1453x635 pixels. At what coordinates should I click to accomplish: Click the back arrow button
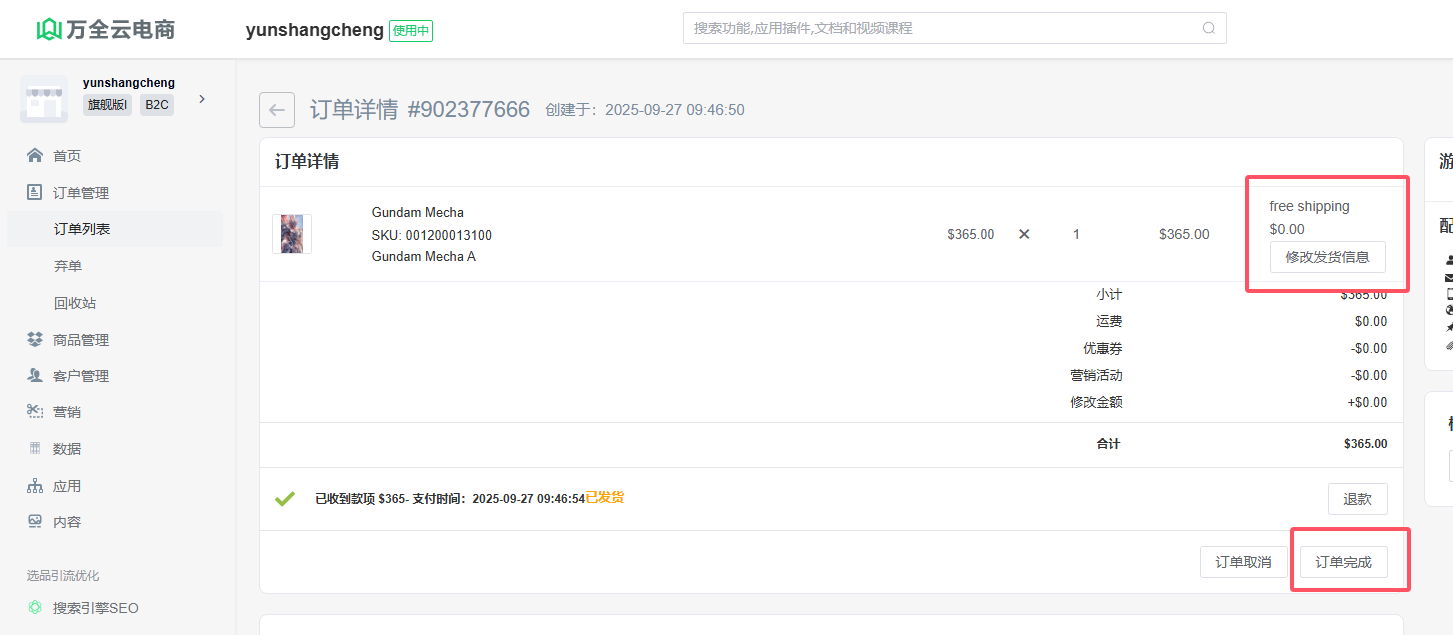coord(277,110)
